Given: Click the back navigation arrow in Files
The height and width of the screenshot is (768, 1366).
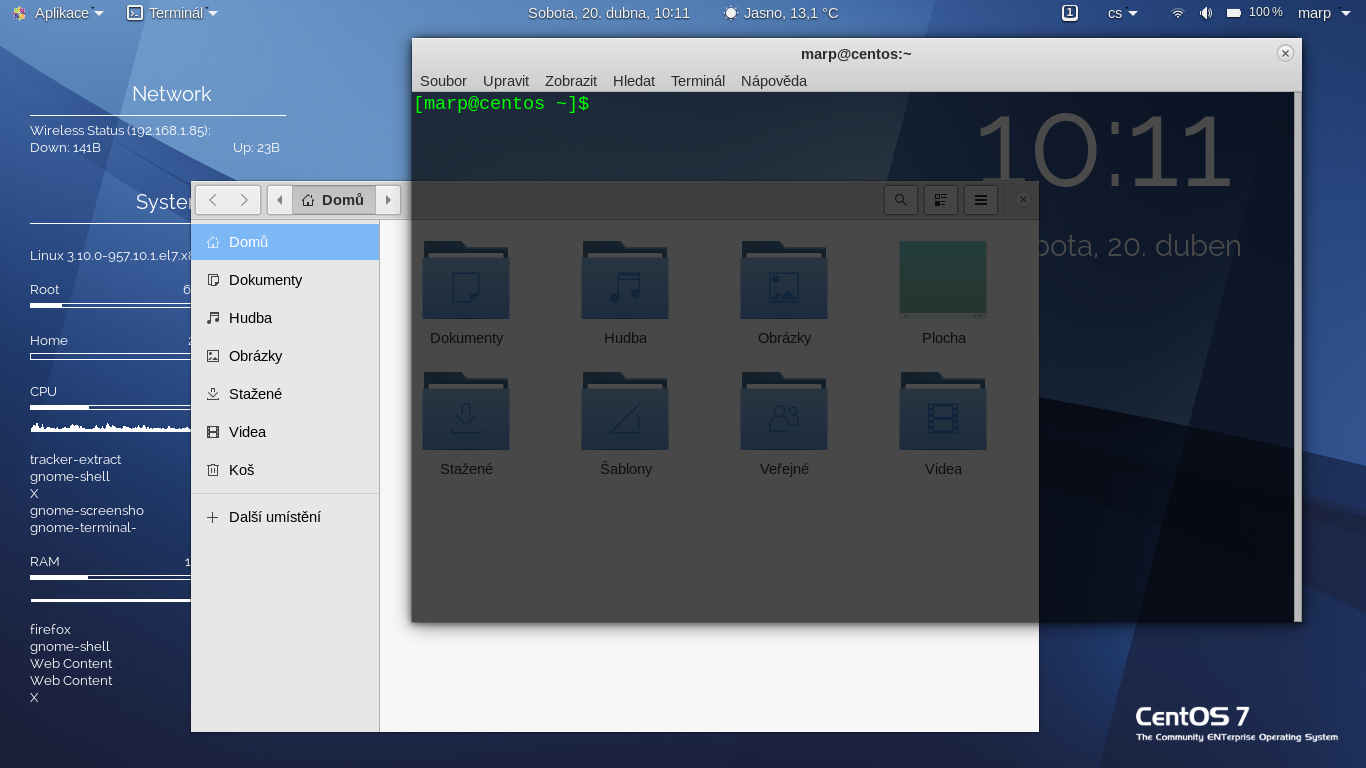Looking at the screenshot, I should coord(213,199).
